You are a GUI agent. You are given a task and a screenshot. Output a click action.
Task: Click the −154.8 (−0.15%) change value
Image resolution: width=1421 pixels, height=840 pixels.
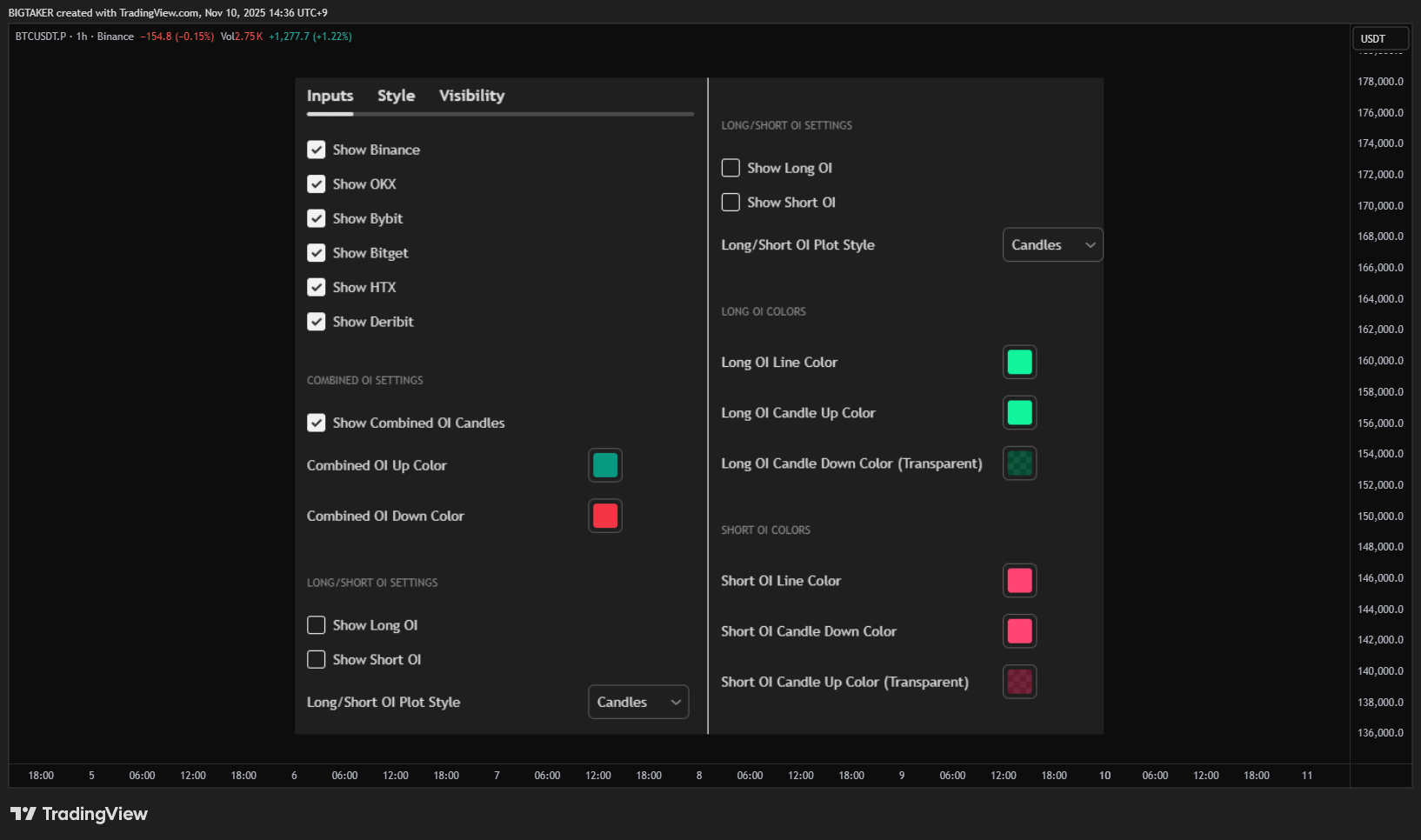tap(177, 37)
